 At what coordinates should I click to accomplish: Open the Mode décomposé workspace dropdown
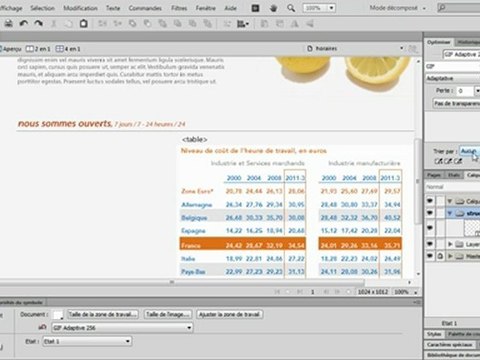click(x=398, y=8)
